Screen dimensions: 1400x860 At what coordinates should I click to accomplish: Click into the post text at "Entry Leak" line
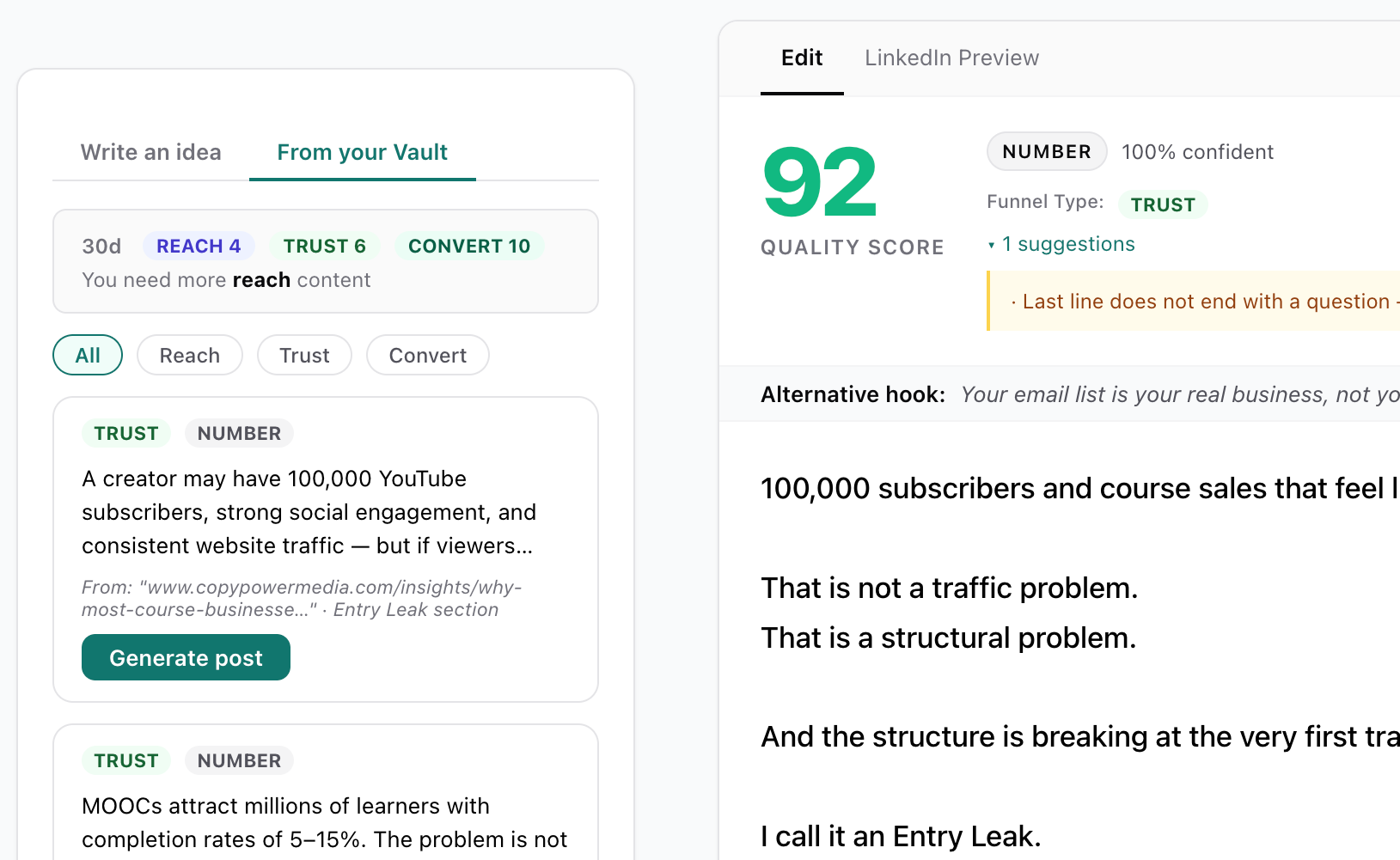[901, 836]
